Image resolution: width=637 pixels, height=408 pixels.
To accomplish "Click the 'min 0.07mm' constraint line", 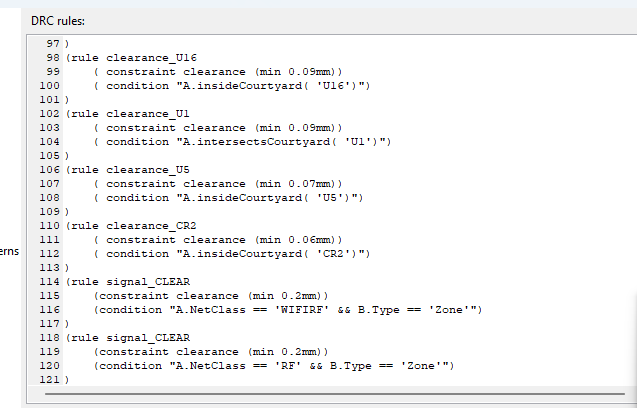I will (218, 184).
